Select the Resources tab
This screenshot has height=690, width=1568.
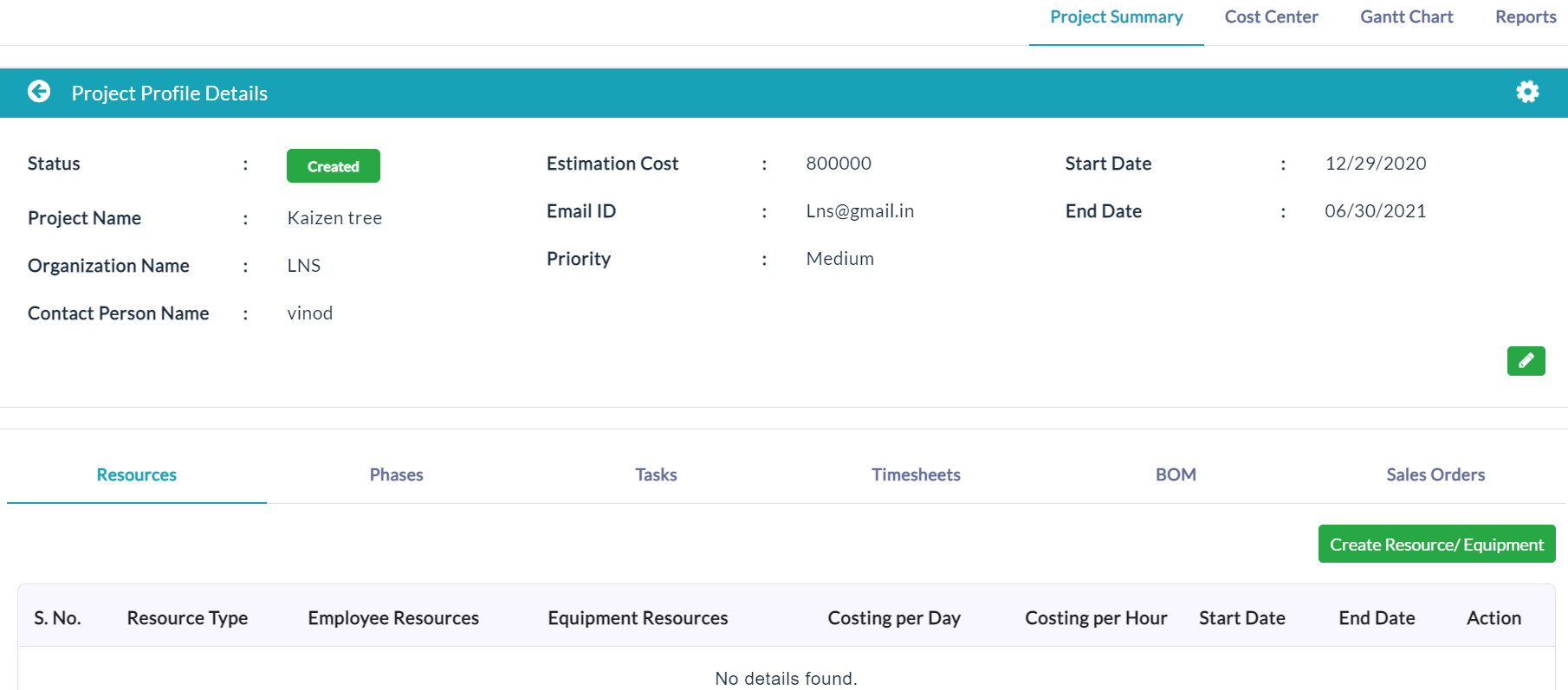coord(137,474)
